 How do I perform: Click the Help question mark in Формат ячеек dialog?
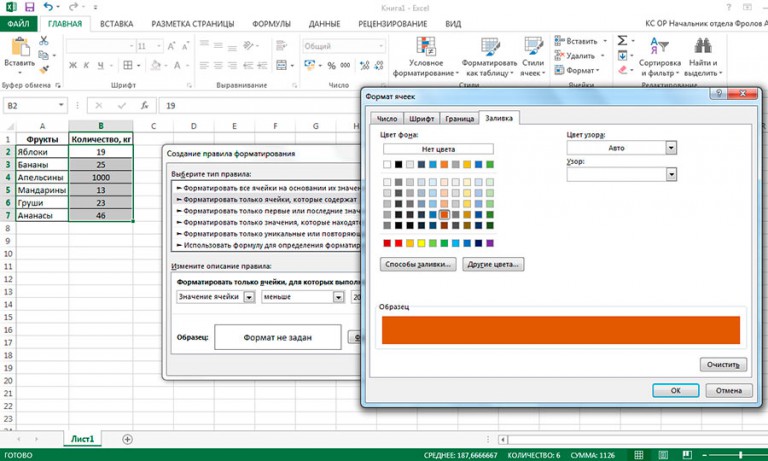[719, 93]
